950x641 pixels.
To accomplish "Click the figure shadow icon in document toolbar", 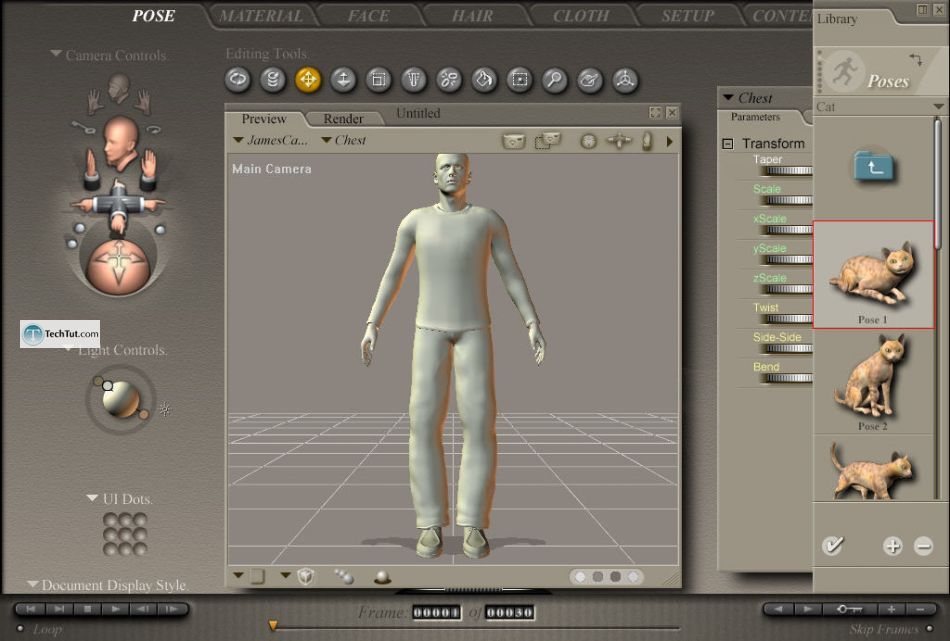I will [x=647, y=141].
